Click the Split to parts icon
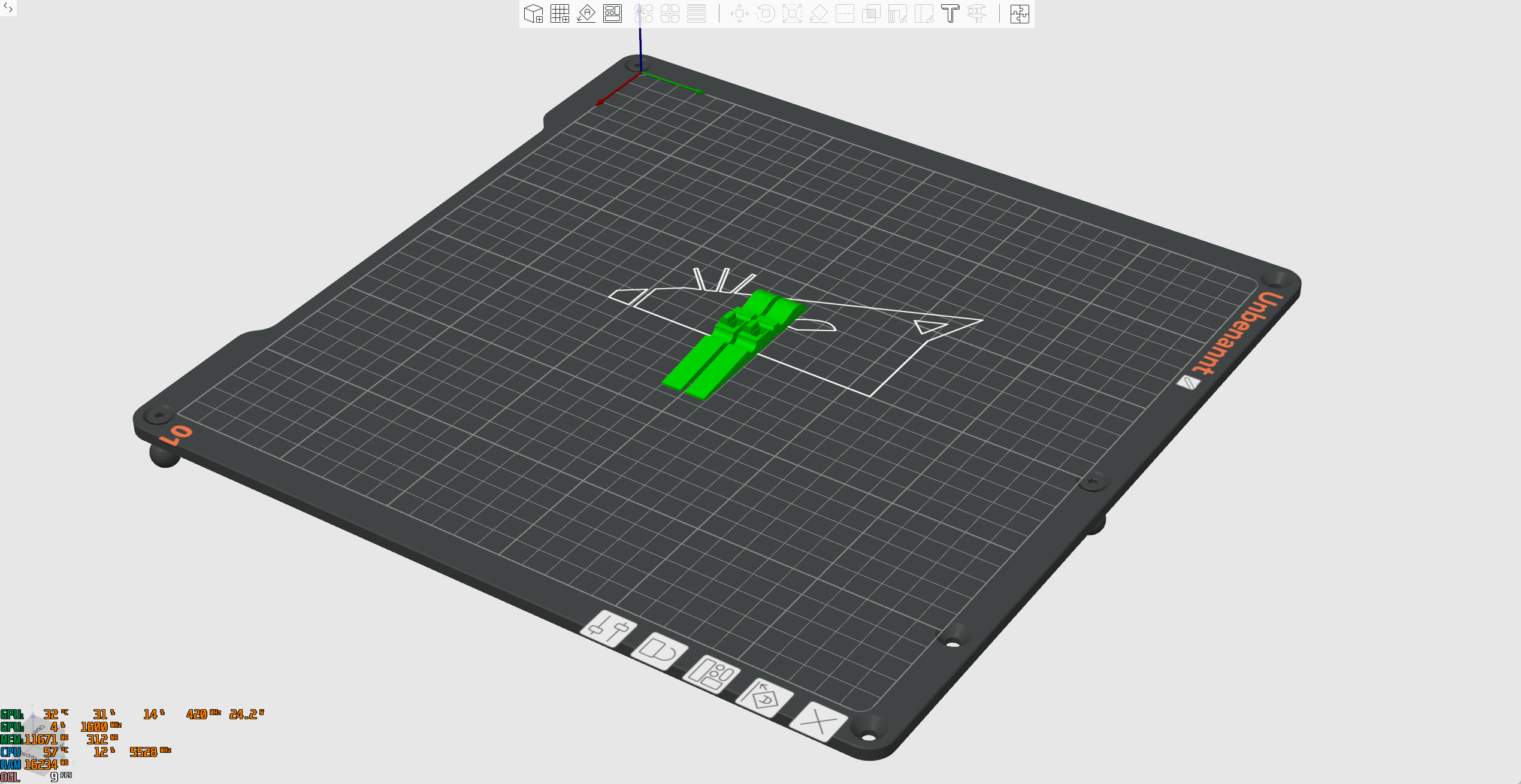 tap(670, 14)
